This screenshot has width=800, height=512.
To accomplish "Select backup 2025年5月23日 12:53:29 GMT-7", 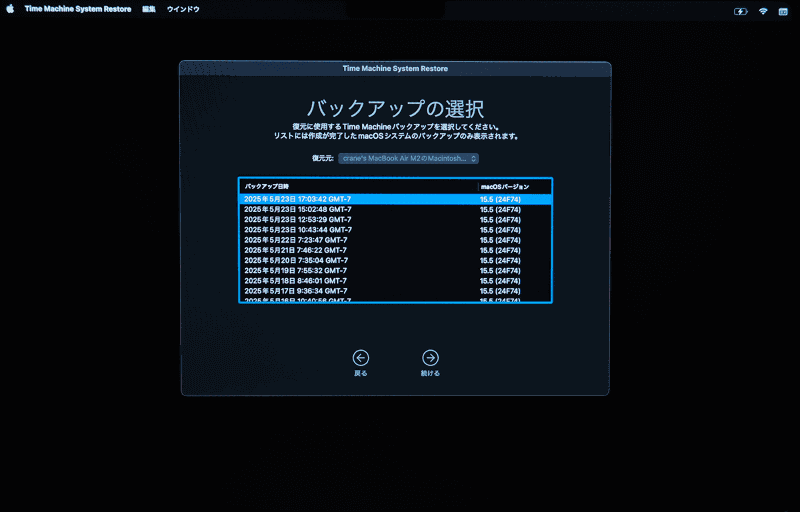I will coord(395,220).
